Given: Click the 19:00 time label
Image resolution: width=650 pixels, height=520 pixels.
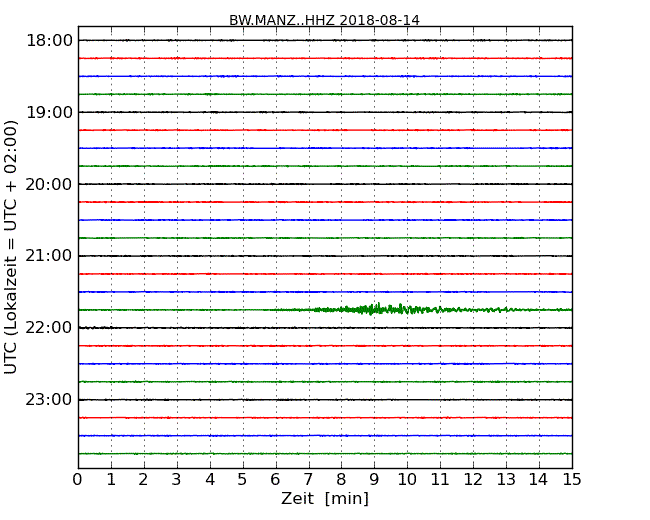Looking at the screenshot, I should click(x=49, y=112).
